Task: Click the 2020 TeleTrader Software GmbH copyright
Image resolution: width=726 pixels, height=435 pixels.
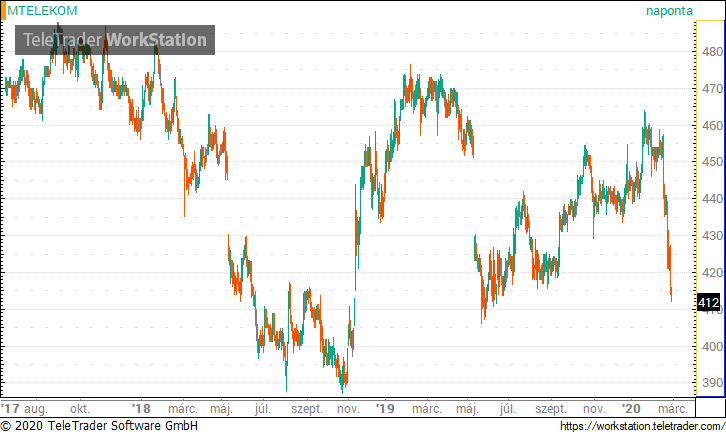Action: (99, 426)
